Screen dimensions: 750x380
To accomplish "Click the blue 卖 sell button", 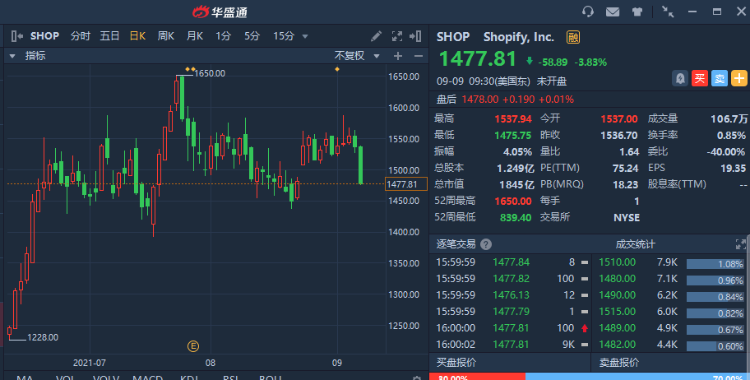I will [719, 78].
